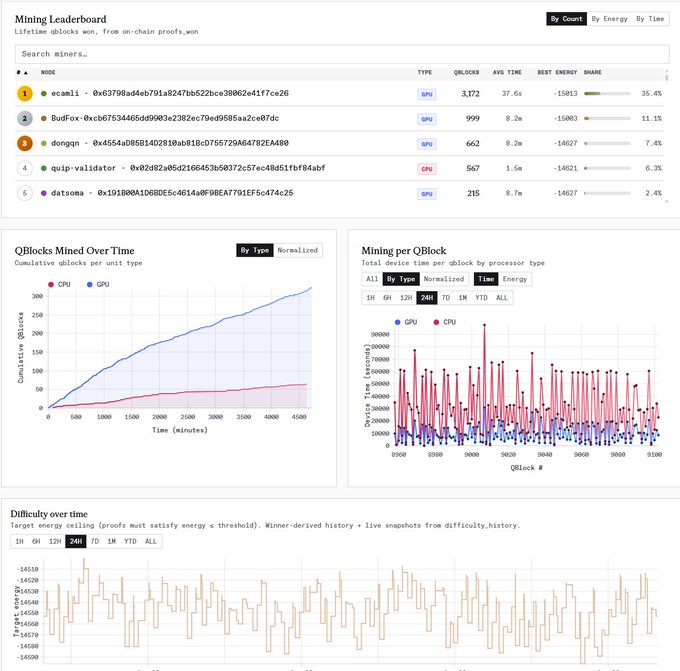The image size is (680, 671).
Task: Click the rank 5 circle badge
Action: pyautogui.click(x=25, y=193)
